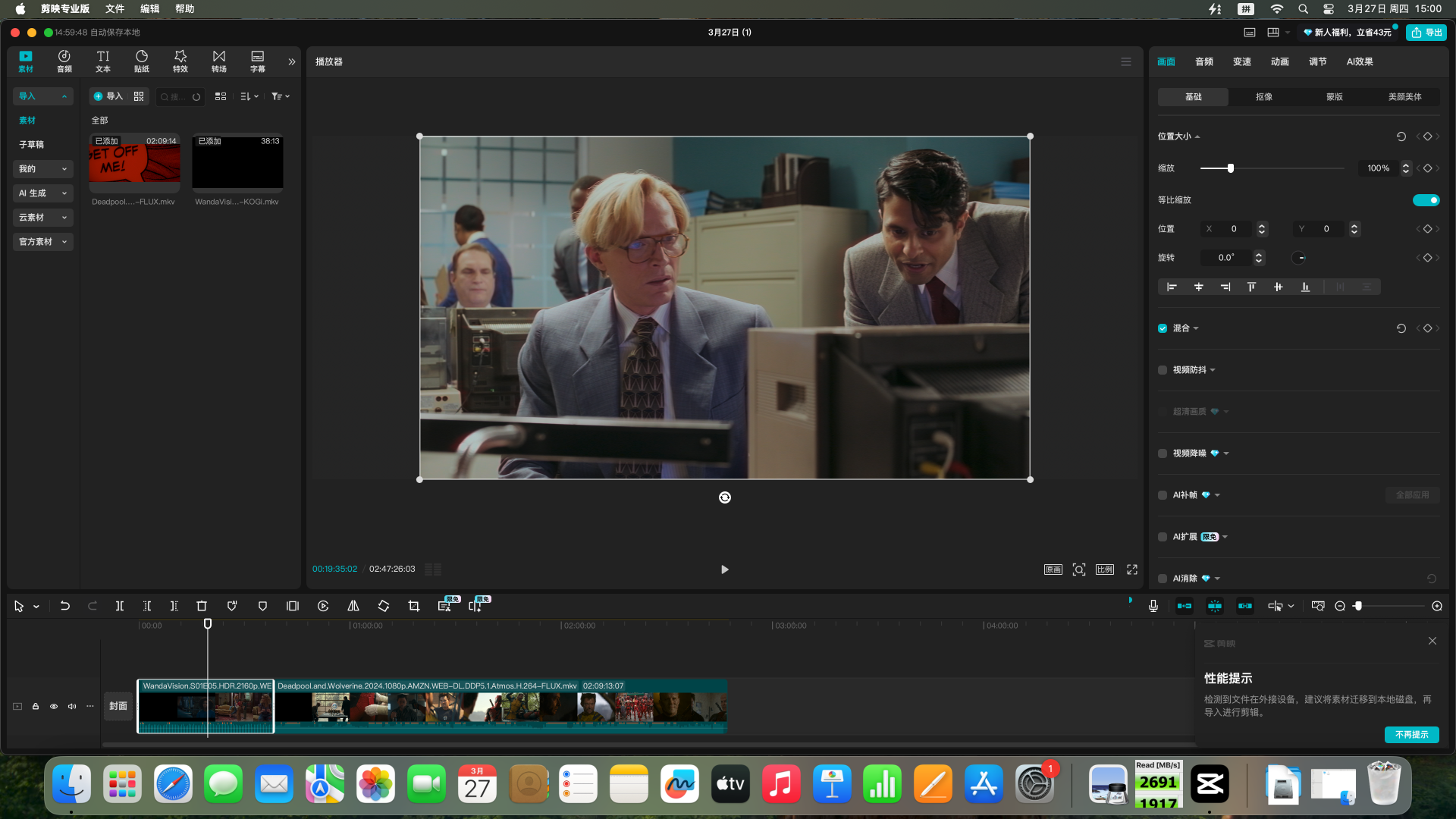This screenshot has width=1456, height=819.
Task: Enable the AI消除 checkbox
Action: click(1163, 579)
